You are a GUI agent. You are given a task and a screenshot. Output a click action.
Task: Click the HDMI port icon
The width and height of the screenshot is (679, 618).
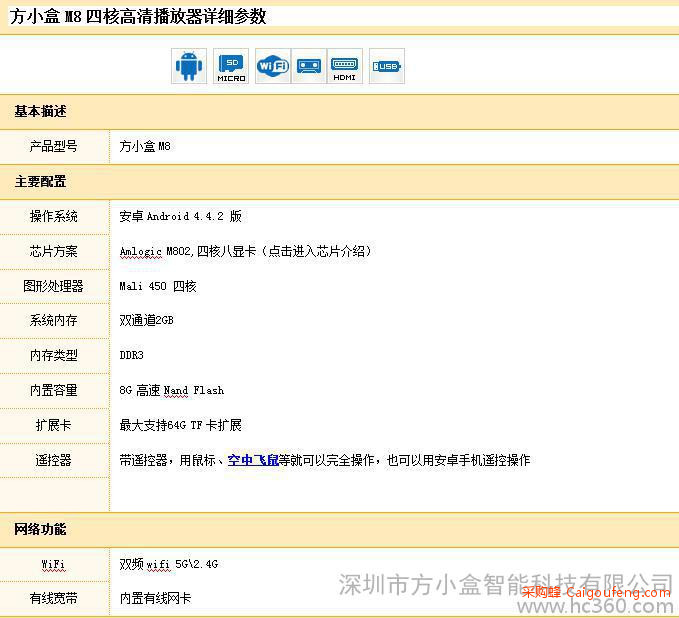(x=345, y=66)
